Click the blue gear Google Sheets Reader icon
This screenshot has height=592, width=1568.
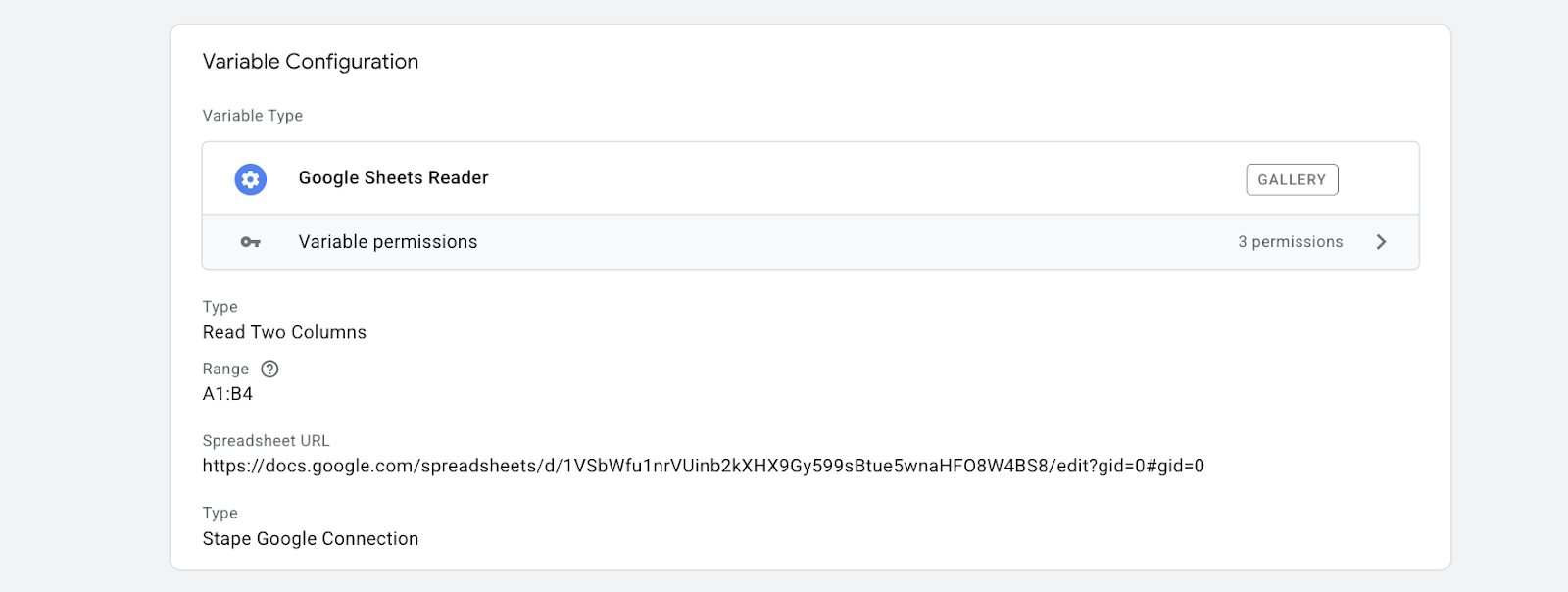pos(251,179)
